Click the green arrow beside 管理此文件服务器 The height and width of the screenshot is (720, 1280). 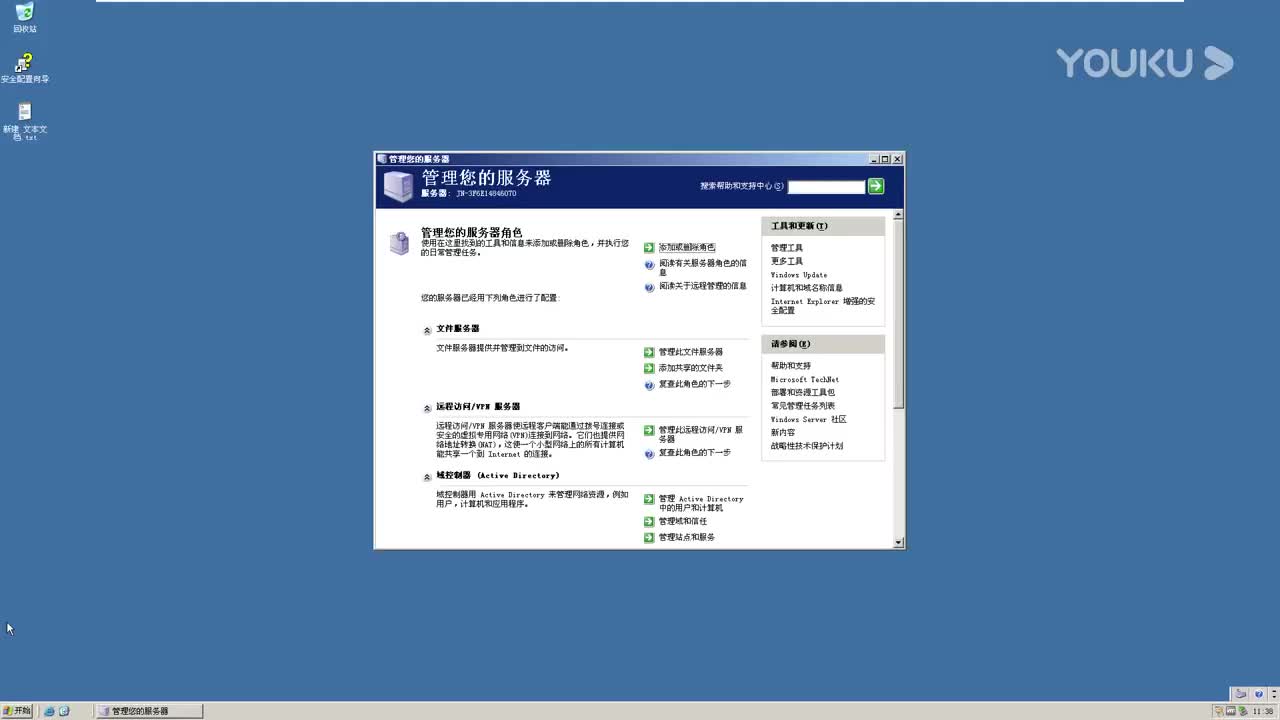click(648, 351)
